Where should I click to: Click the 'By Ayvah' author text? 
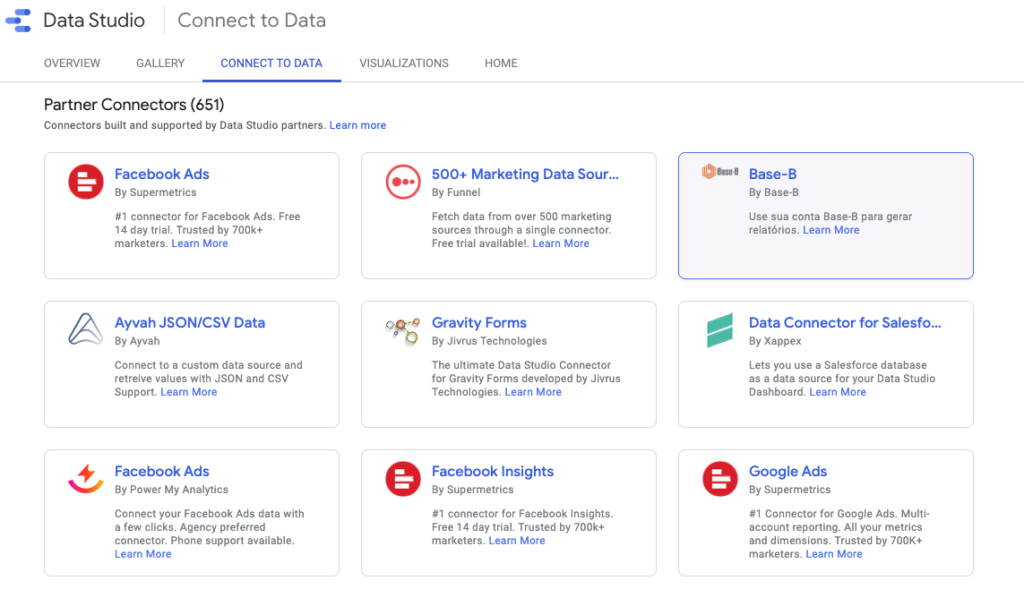pyautogui.click(x=137, y=341)
